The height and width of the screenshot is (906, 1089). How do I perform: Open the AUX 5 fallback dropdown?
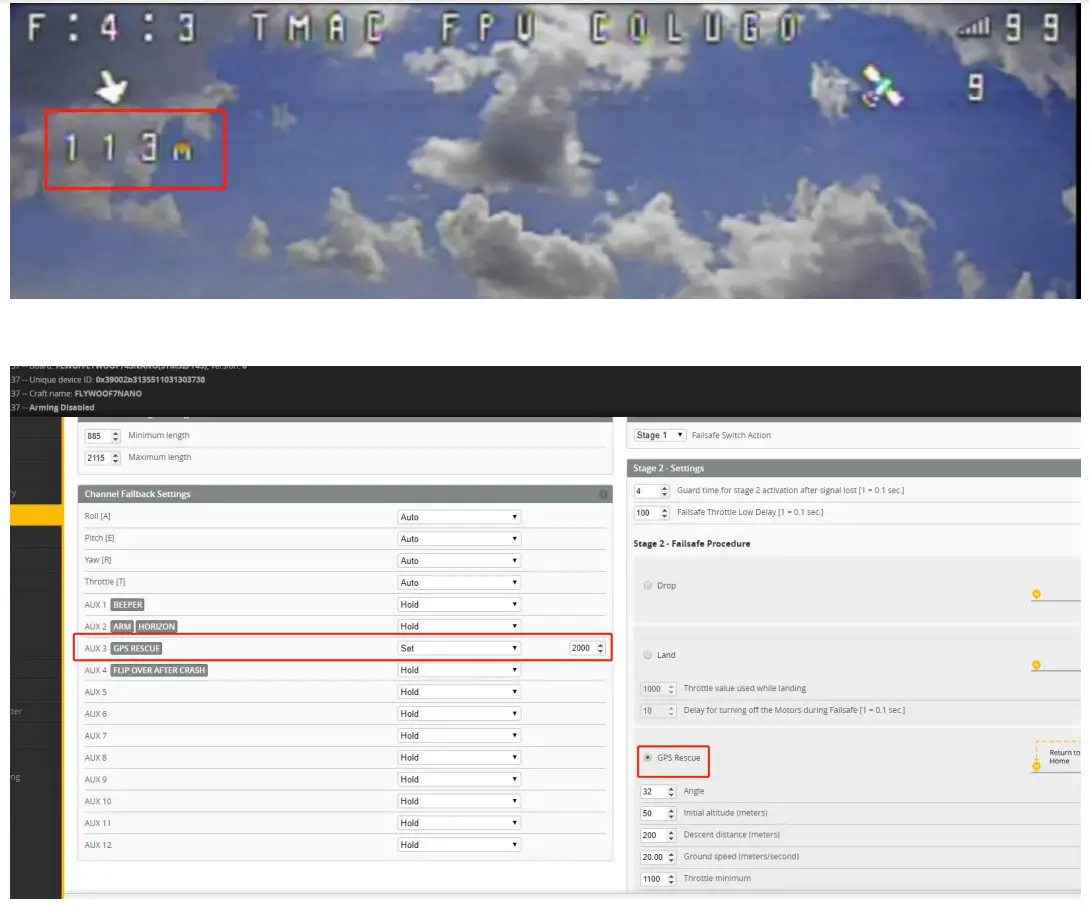pos(459,692)
